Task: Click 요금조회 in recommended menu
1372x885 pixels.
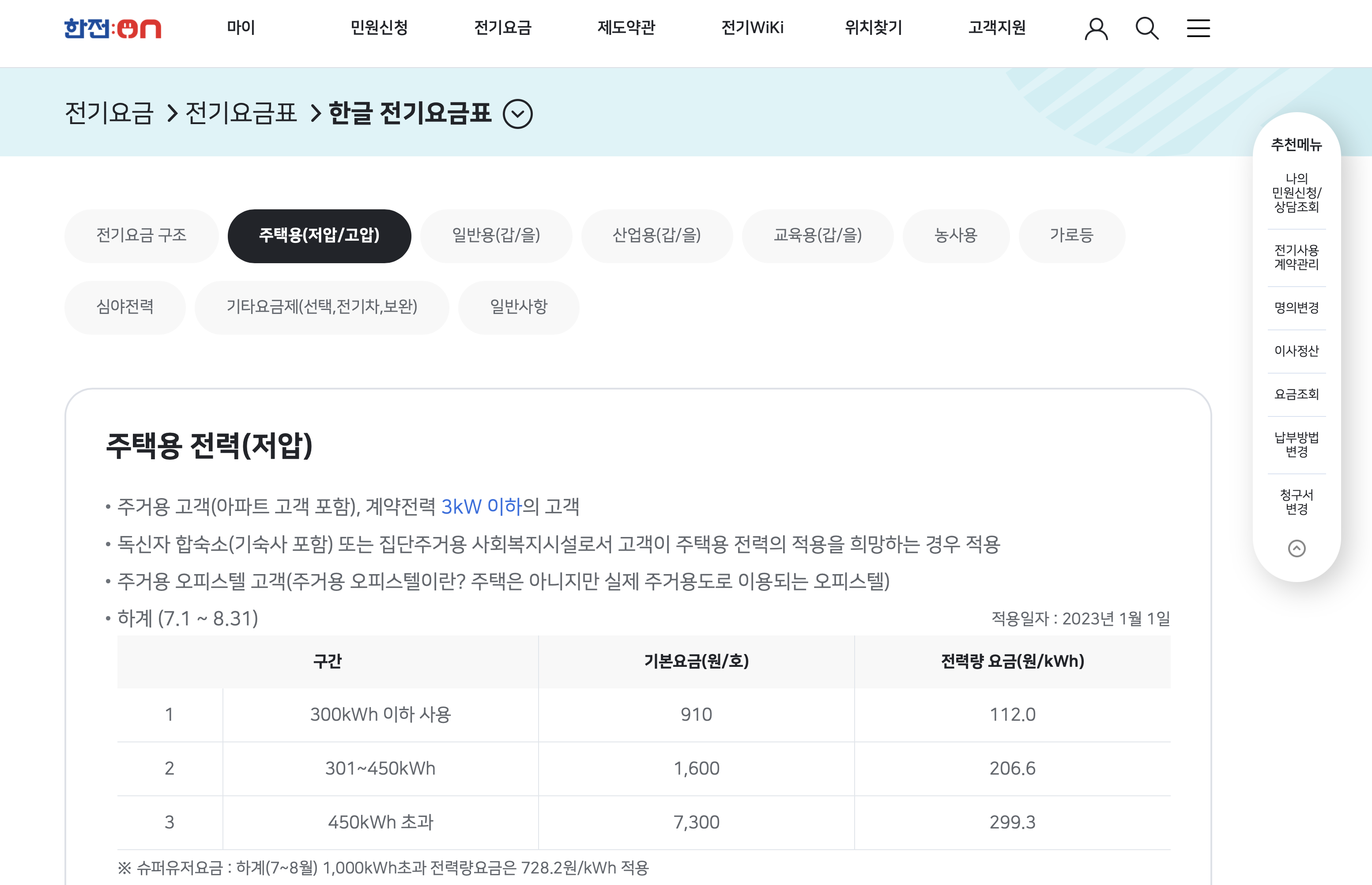Action: pyautogui.click(x=1296, y=394)
